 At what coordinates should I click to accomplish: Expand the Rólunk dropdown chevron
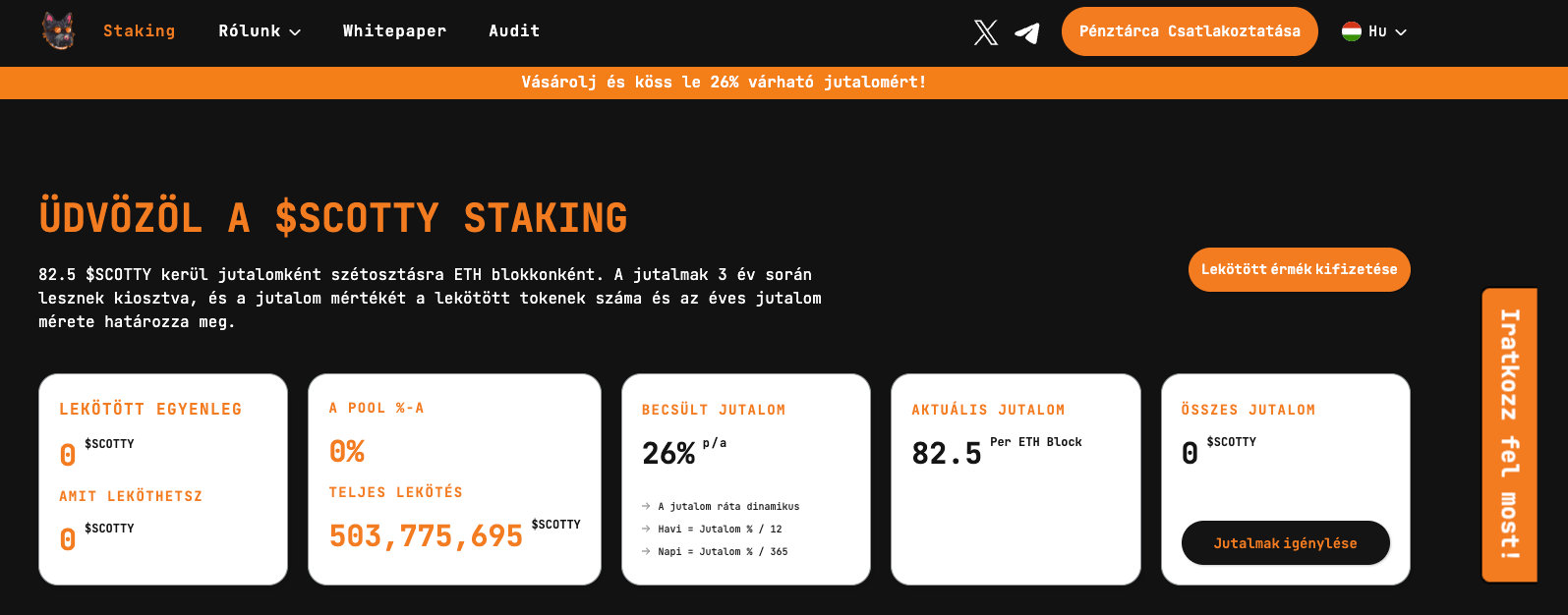(295, 32)
